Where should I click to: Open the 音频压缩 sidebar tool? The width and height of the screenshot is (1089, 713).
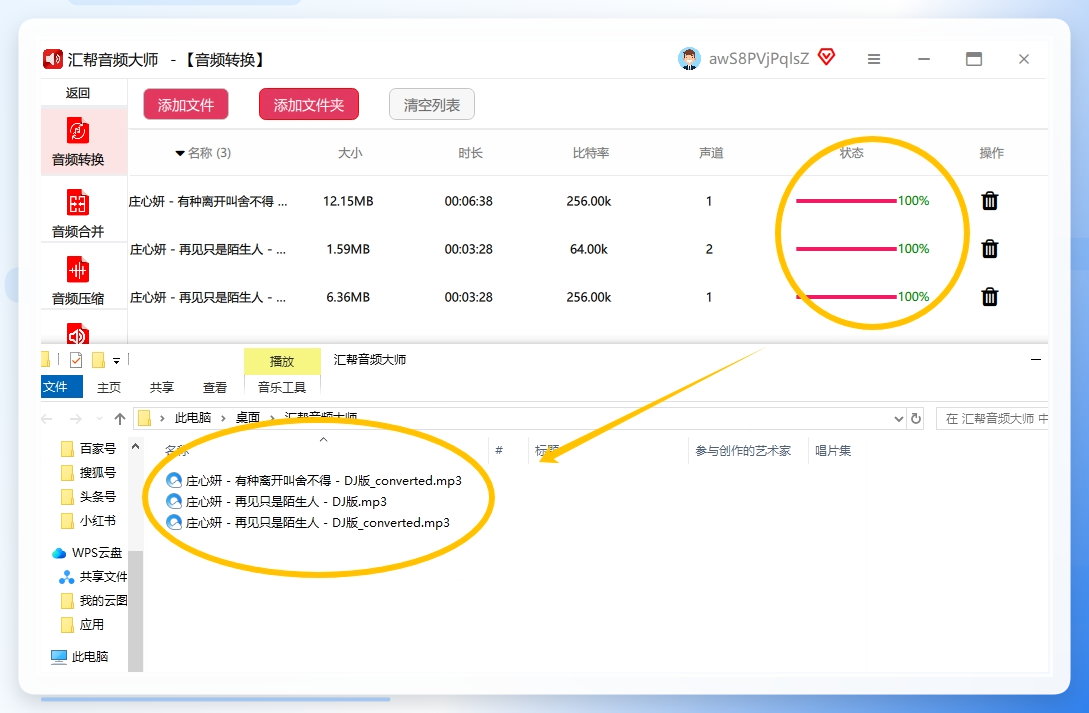point(78,280)
